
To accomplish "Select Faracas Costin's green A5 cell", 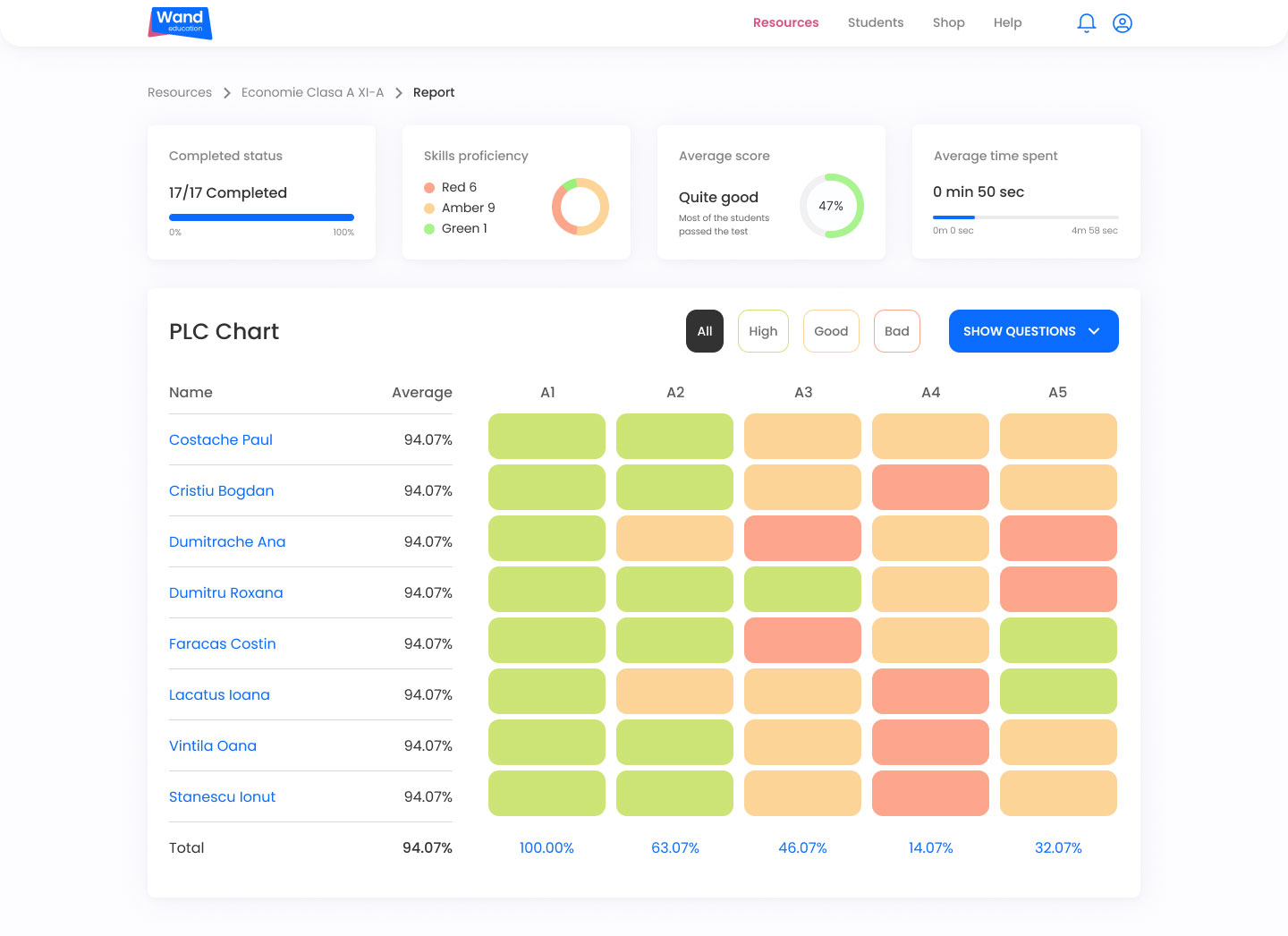I will (x=1058, y=641).
